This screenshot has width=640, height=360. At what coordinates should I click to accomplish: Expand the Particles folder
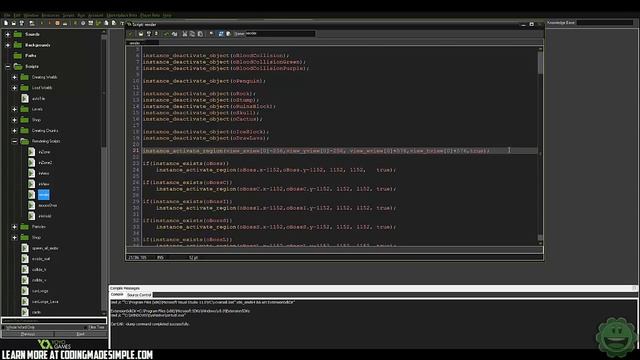tap(15, 227)
